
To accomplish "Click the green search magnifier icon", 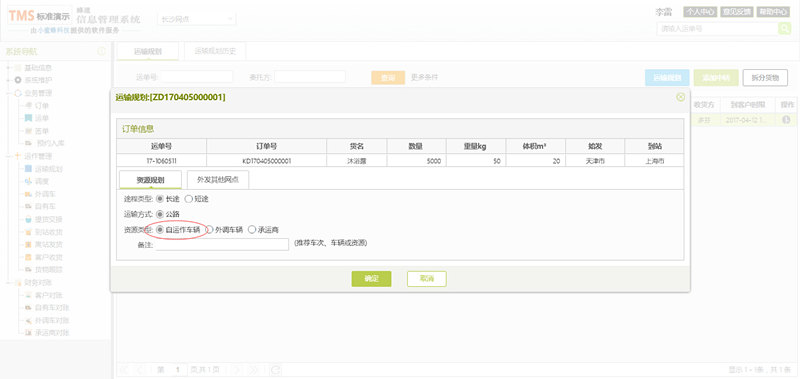I will tap(784, 29).
